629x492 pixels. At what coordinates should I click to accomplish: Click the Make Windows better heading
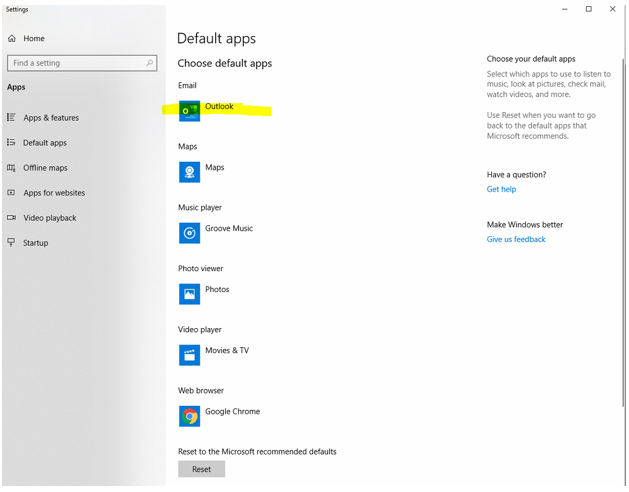525,225
